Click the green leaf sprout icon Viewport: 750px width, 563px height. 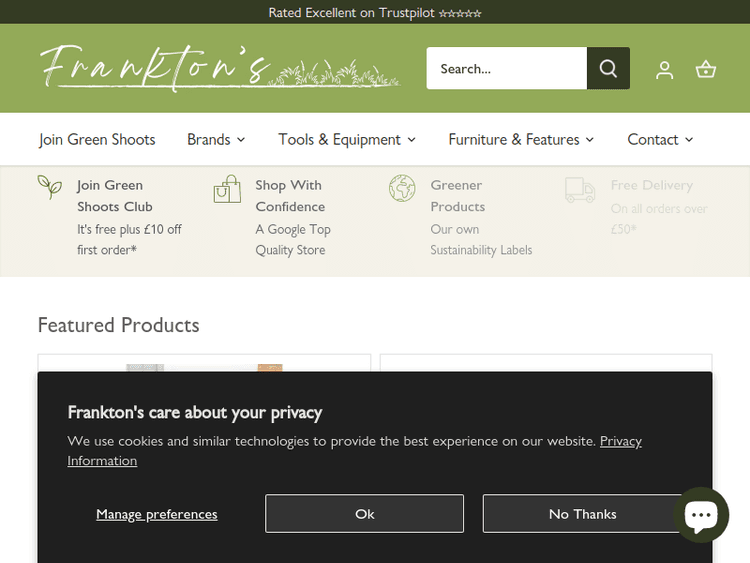click(x=50, y=187)
